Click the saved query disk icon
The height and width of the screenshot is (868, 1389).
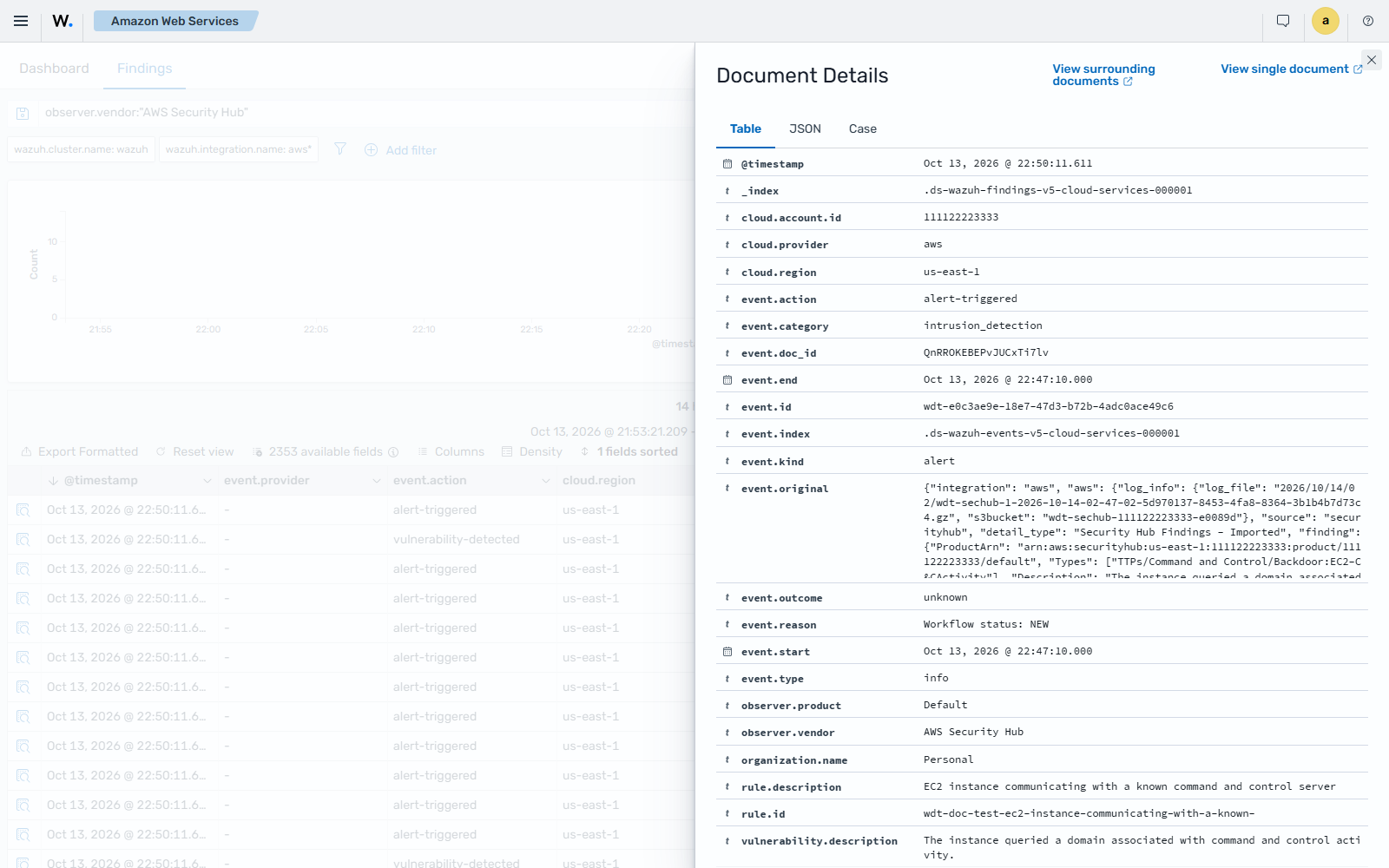tap(23, 113)
